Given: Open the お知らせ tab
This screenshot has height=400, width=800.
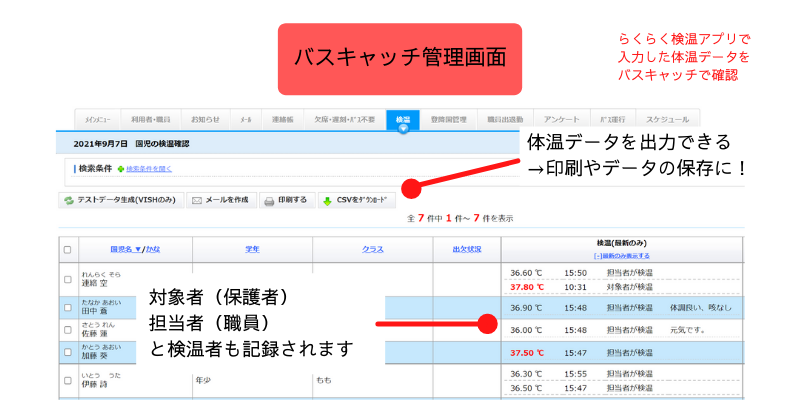Looking at the screenshot, I should [x=205, y=119].
